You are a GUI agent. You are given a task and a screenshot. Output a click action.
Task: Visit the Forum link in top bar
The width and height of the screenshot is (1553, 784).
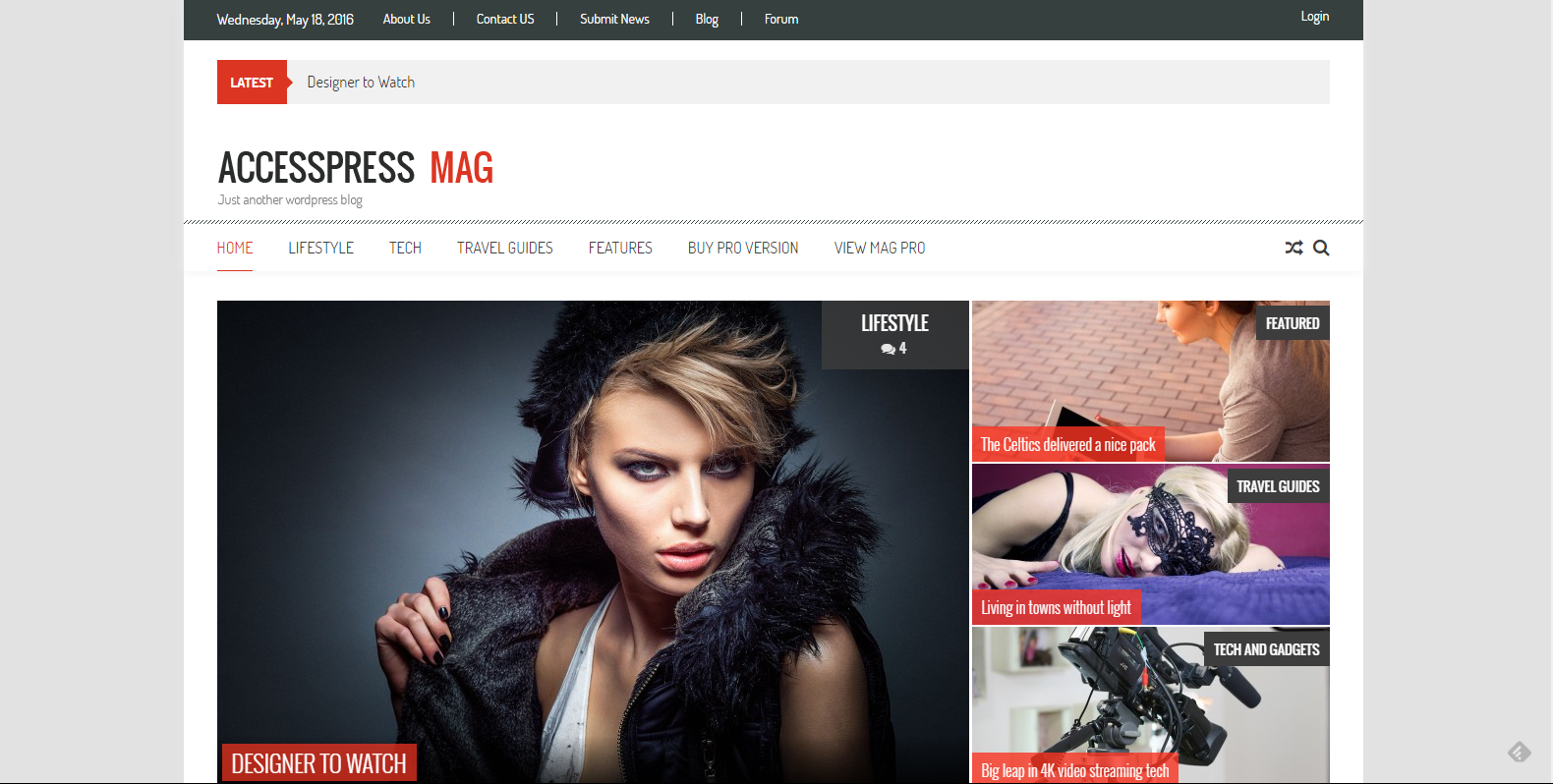coord(781,20)
